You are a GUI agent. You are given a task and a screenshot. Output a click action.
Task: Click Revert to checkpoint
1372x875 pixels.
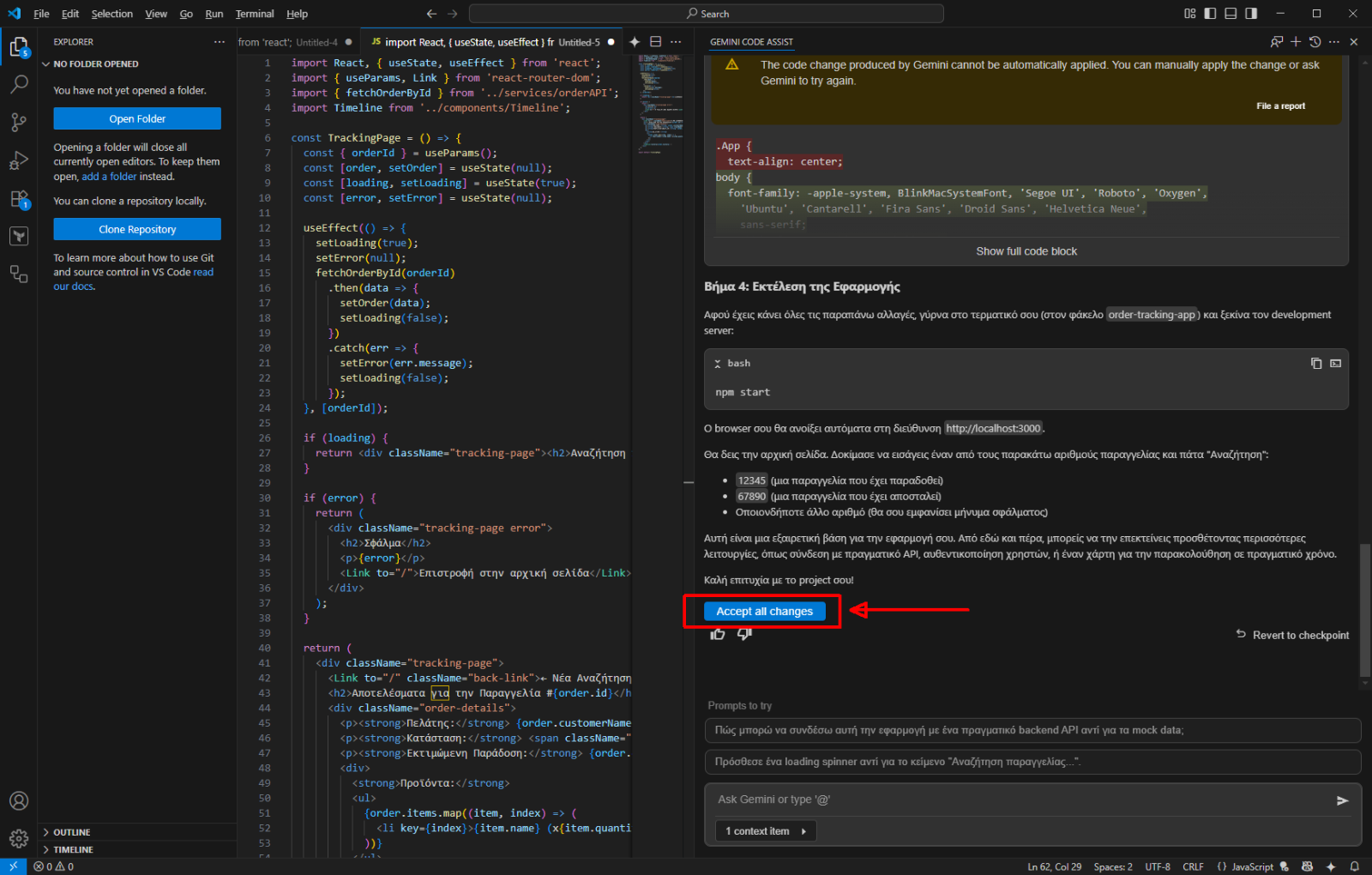(x=1292, y=635)
